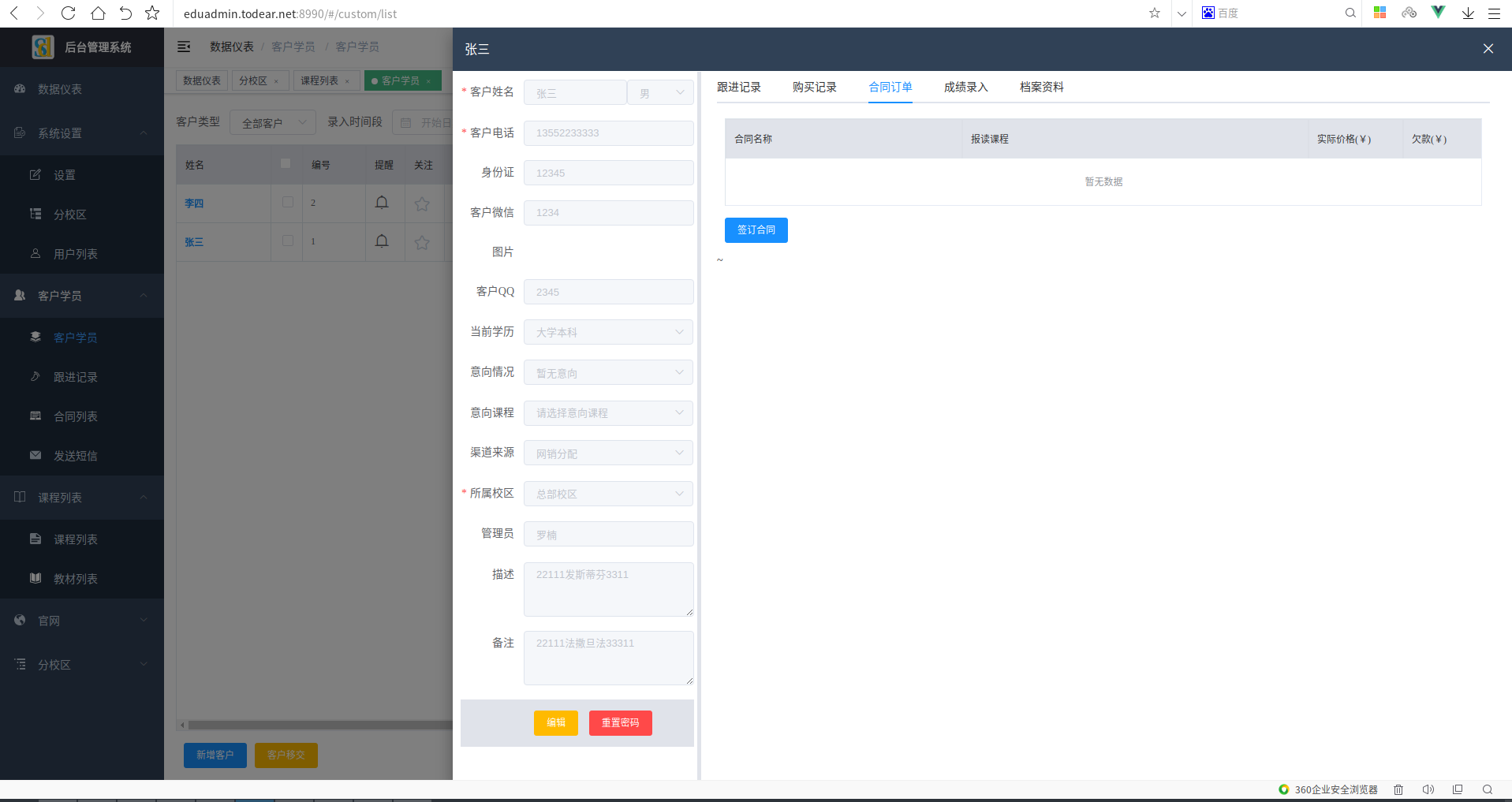1512x802 pixels.
Task: Open the browser download icon
Action: coord(1468,13)
